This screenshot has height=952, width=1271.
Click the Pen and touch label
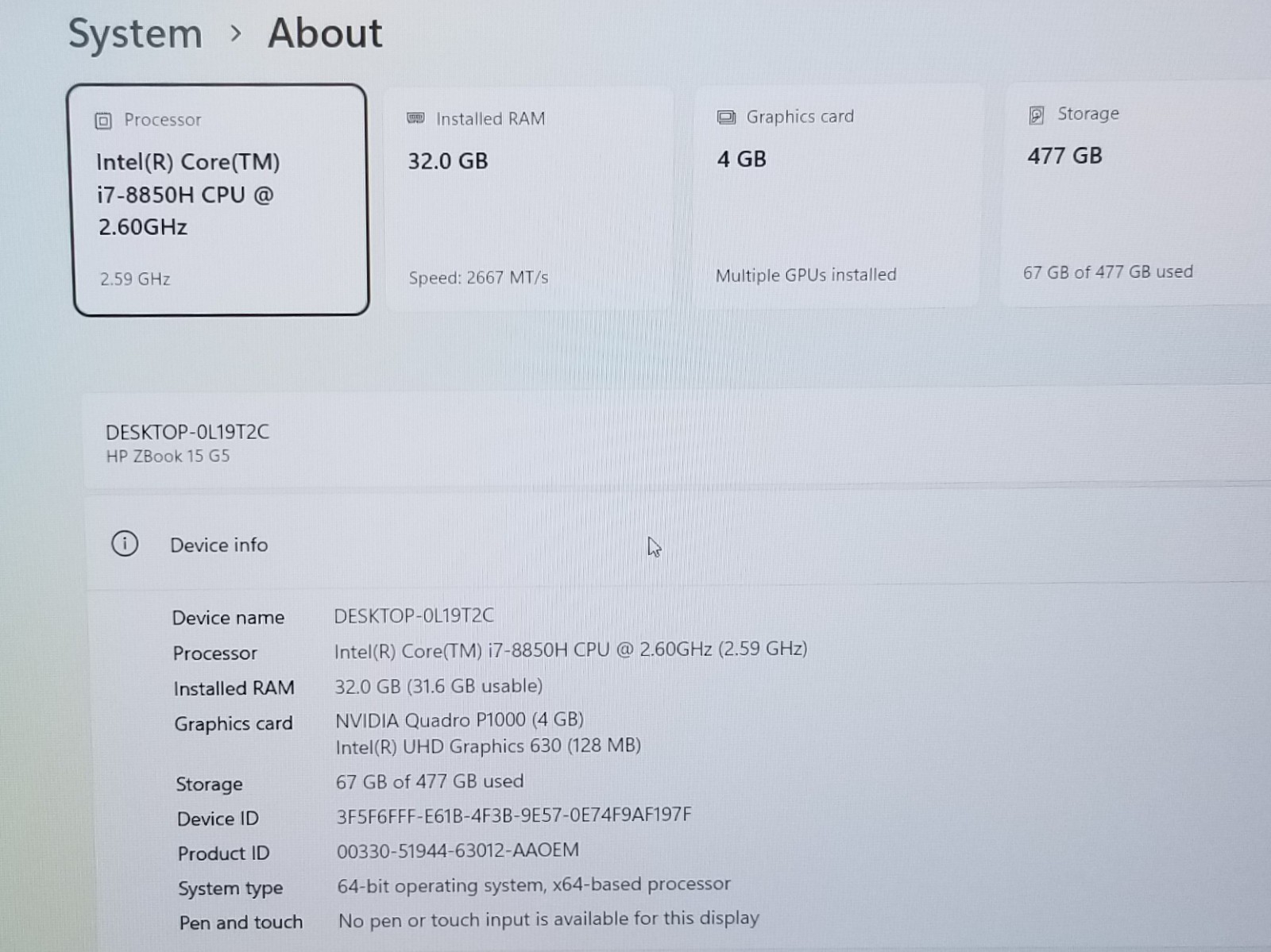pos(241,923)
